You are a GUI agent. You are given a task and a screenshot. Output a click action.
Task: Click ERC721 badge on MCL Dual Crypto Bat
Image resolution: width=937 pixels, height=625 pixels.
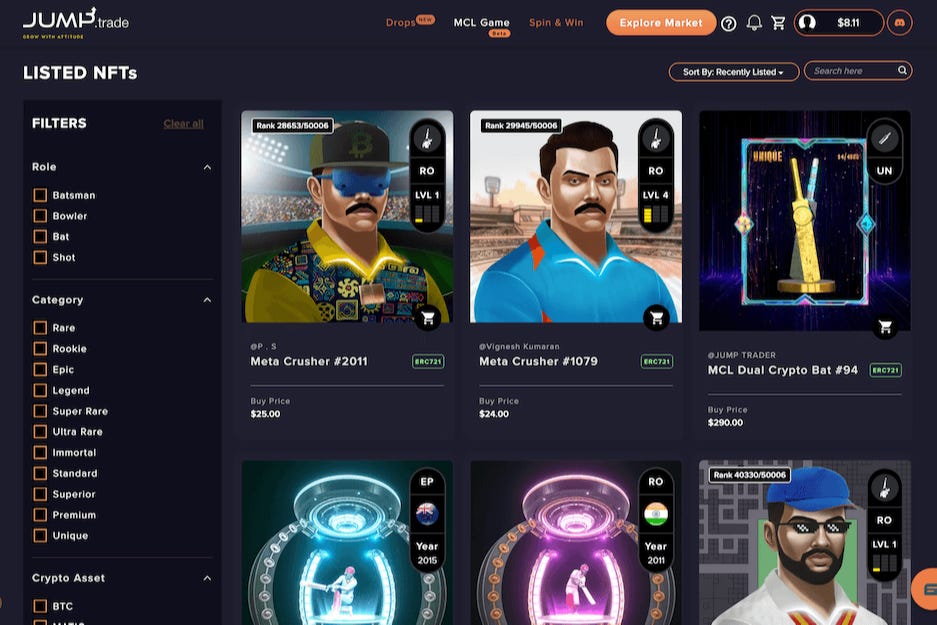click(x=886, y=370)
